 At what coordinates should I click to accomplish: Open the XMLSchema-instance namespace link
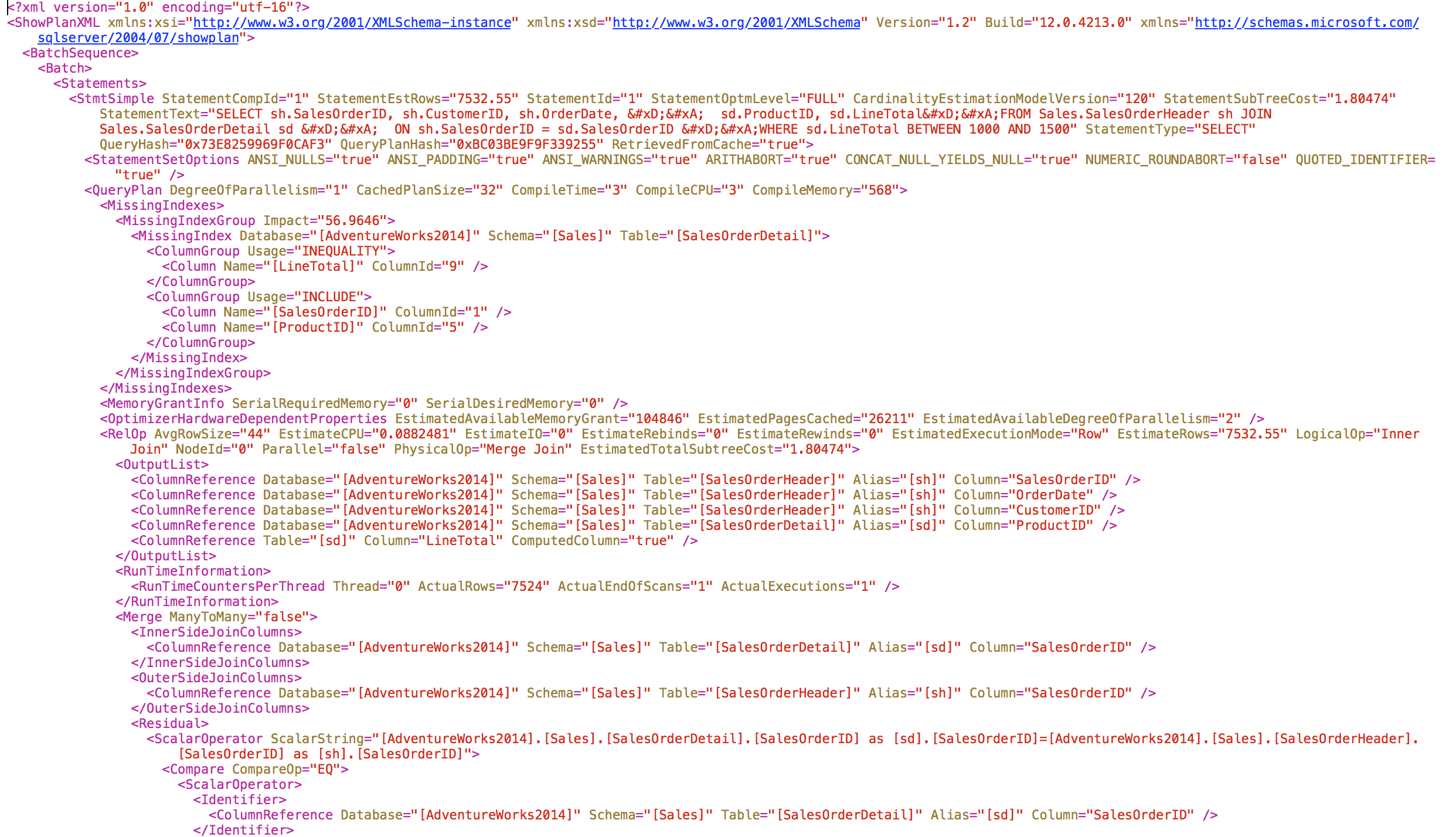click(352, 22)
